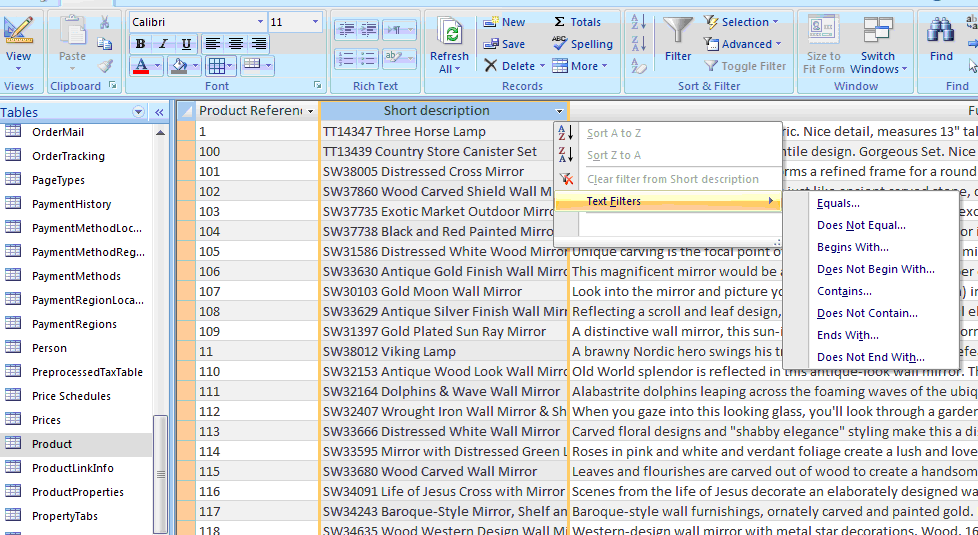Toggle underline formatting
Image resolution: width=978 pixels, height=535 pixels.
186,44
